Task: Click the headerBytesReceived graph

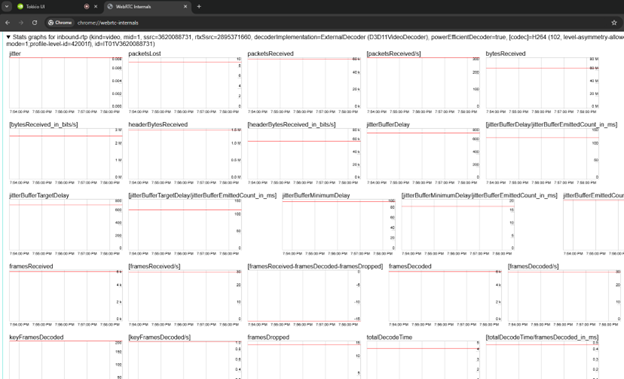Action: click(x=185, y=153)
